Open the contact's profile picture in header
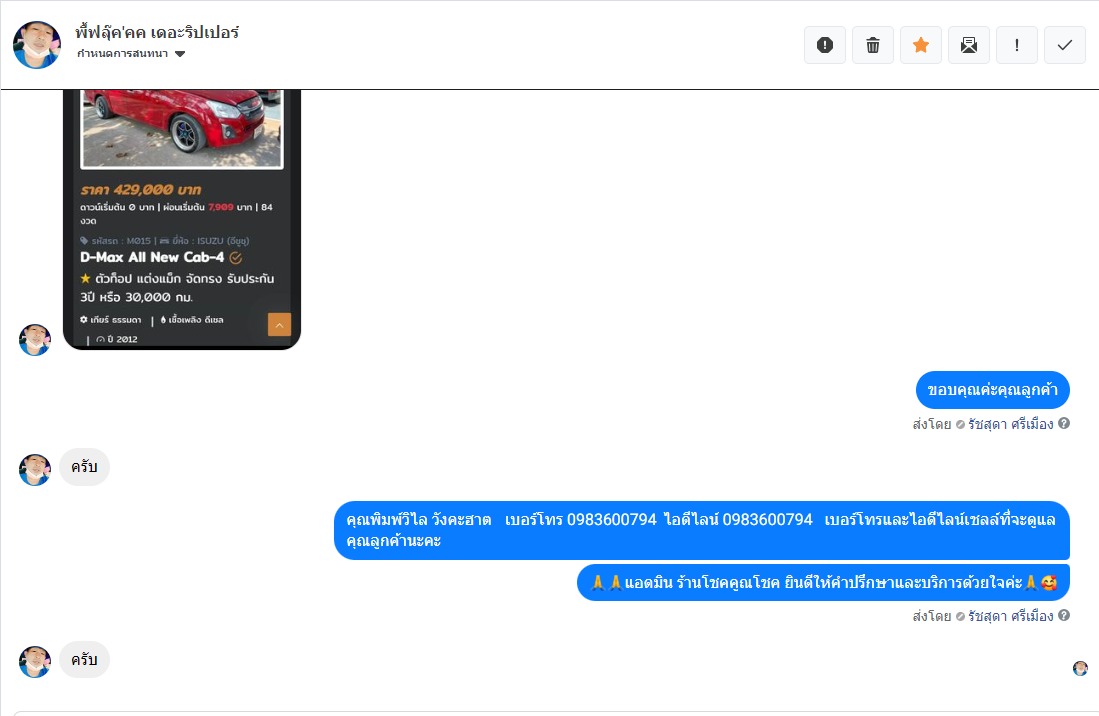This screenshot has width=1099, height=716. [36, 45]
